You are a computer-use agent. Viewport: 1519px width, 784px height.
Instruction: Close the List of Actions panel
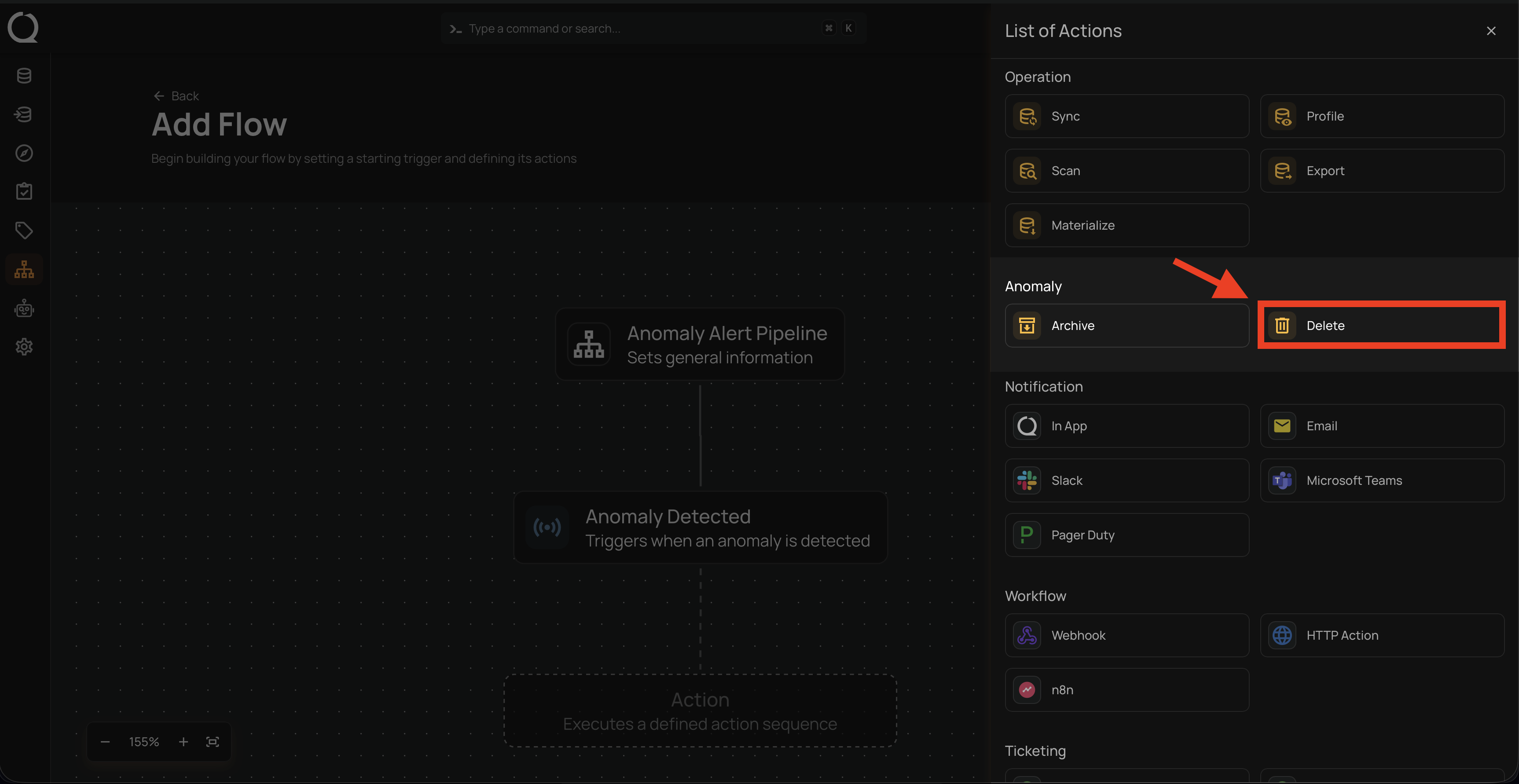click(1491, 31)
